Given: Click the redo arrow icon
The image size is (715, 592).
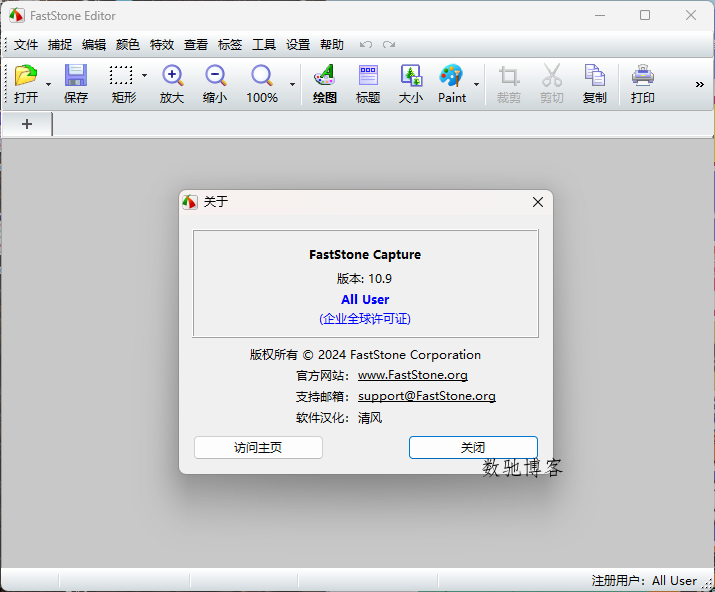Looking at the screenshot, I should 389,45.
